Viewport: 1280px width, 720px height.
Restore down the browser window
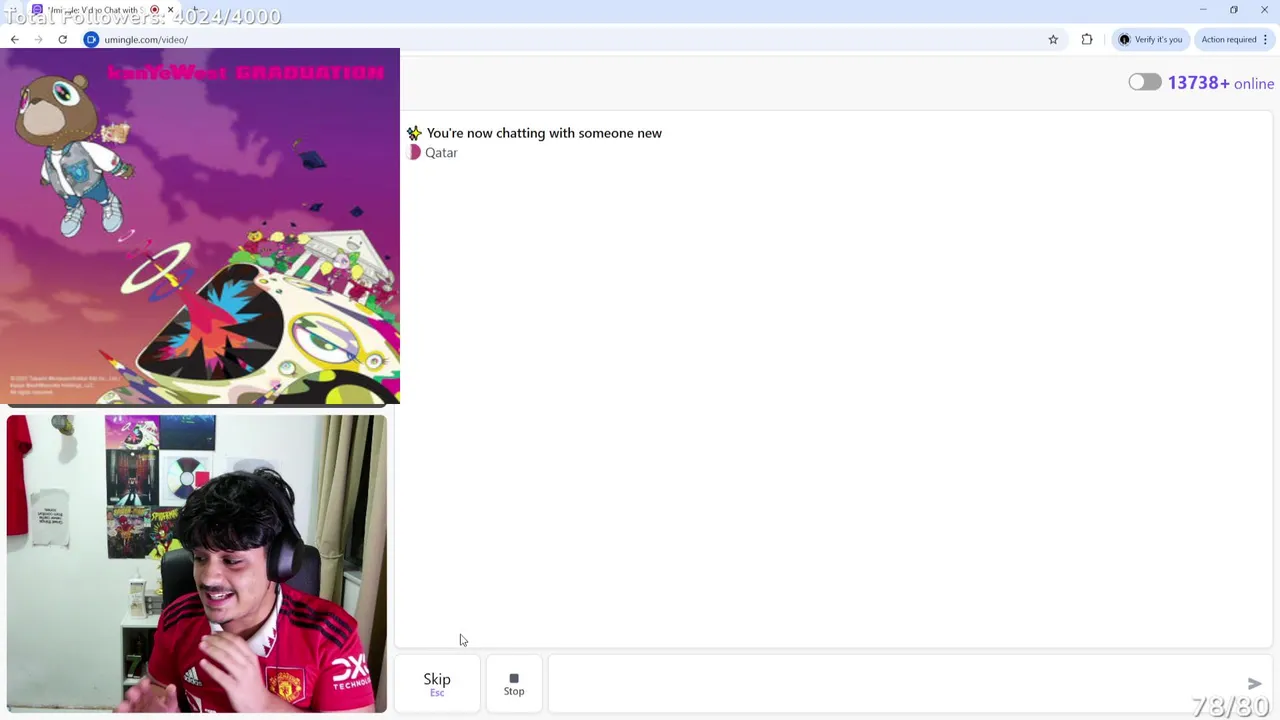click(1234, 10)
